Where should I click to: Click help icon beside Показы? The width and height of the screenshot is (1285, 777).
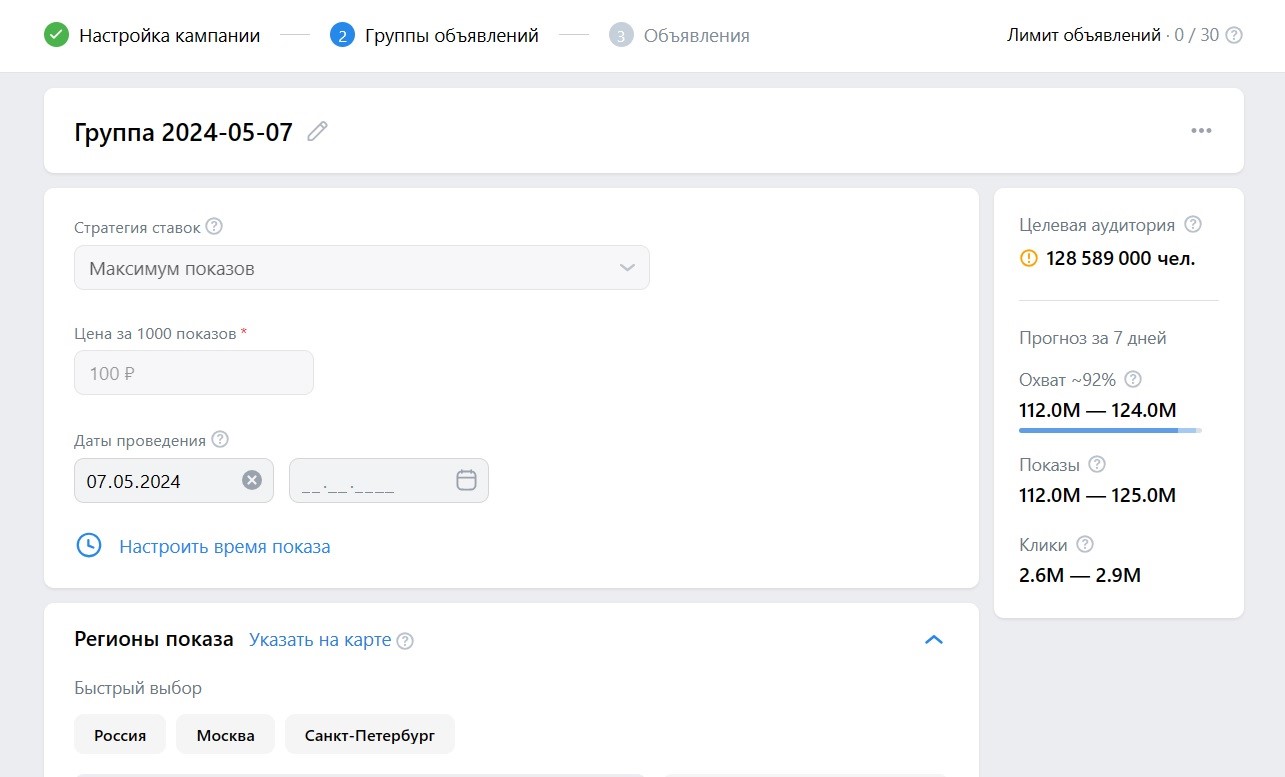[x=1097, y=465]
